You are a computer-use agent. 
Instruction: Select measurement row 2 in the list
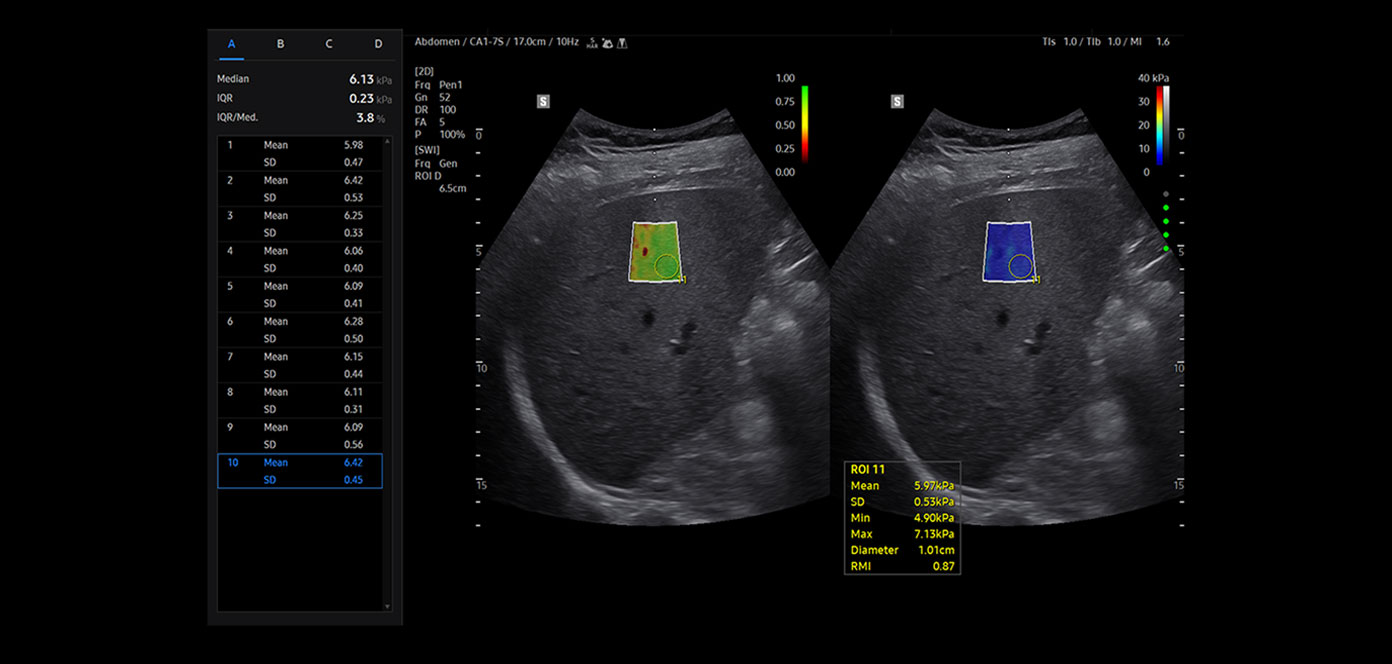pyautogui.click(x=300, y=189)
